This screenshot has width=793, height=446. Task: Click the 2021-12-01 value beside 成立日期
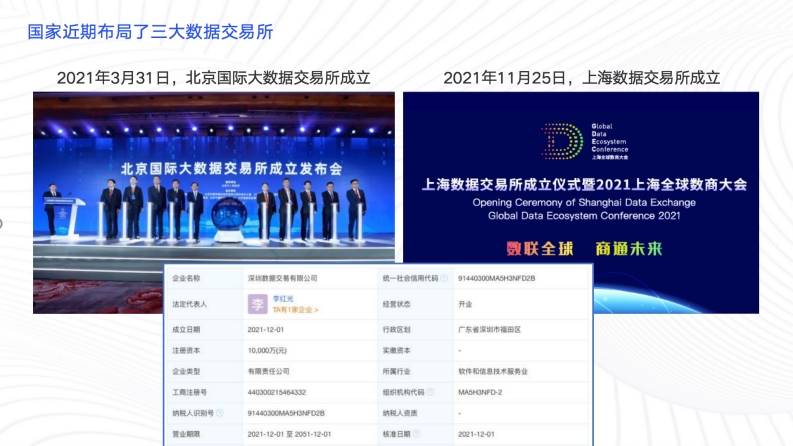pyautogui.click(x=266, y=329)
